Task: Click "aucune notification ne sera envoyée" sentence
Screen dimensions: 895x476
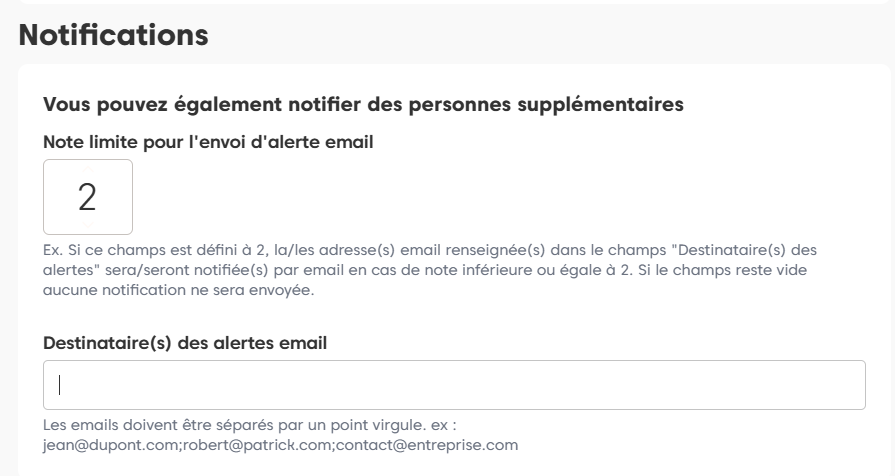Action: (180, 290)
